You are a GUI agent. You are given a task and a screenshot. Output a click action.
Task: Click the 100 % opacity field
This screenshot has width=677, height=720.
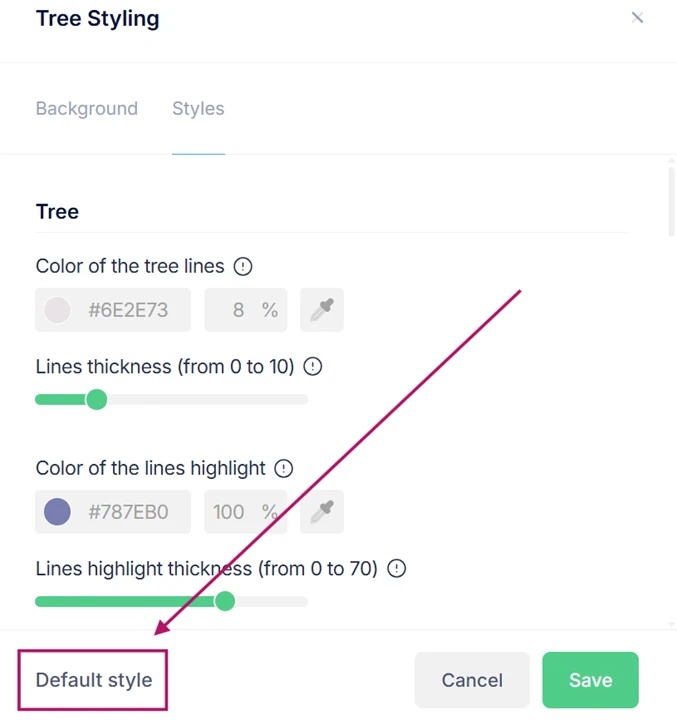coord(245,512)
